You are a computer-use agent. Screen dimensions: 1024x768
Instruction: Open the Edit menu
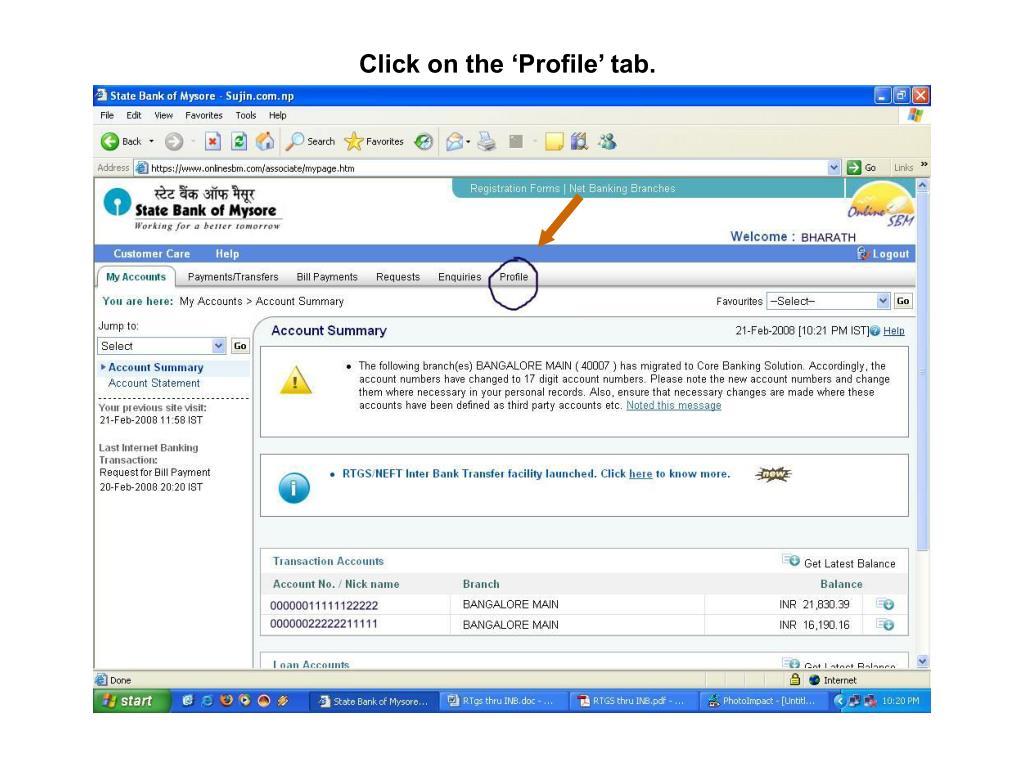(x=134, y=116)
